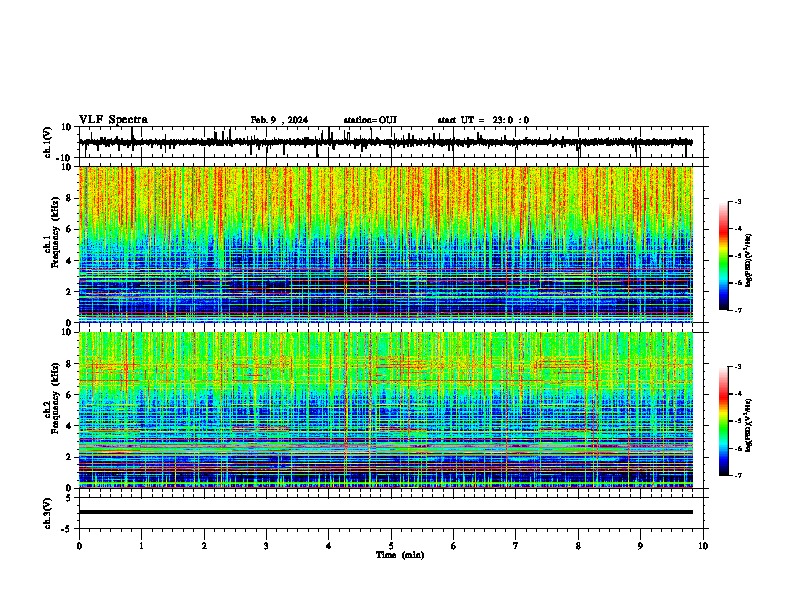Click inside the ch.2 spectrogram panel
Viewport: 792px width, 612px height.
386,410
